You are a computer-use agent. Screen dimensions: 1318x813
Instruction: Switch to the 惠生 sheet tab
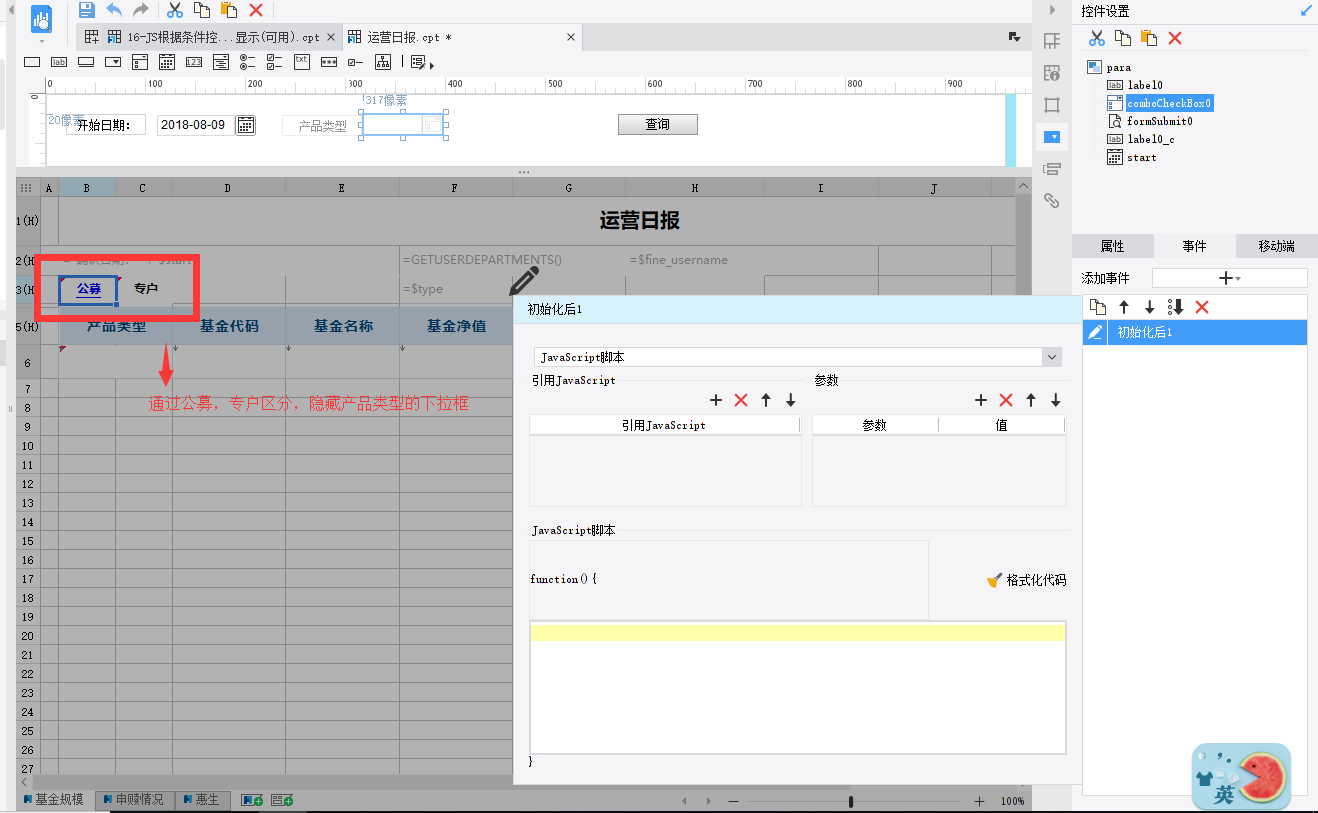click(203, 800)
